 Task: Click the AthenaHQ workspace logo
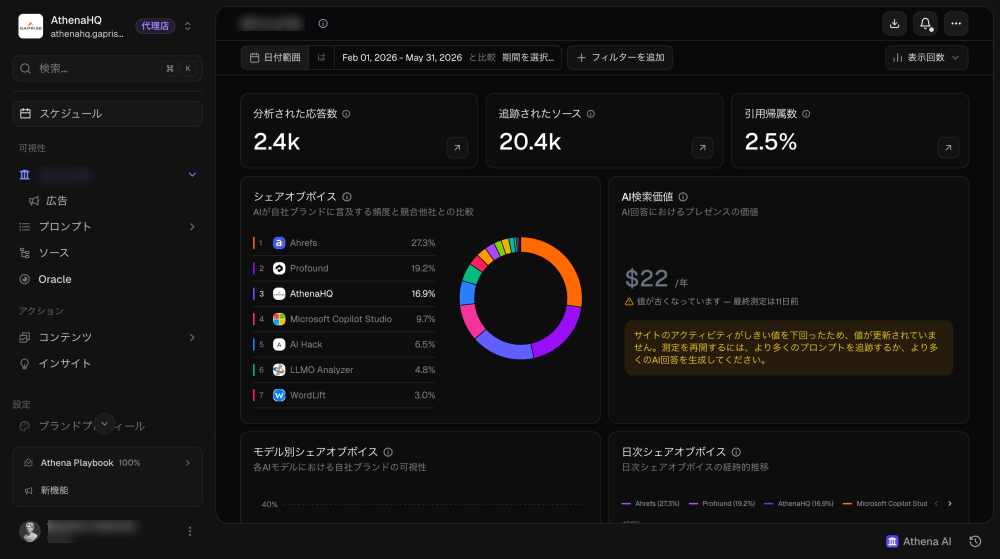pyautogui.click(x=31, y=26)
